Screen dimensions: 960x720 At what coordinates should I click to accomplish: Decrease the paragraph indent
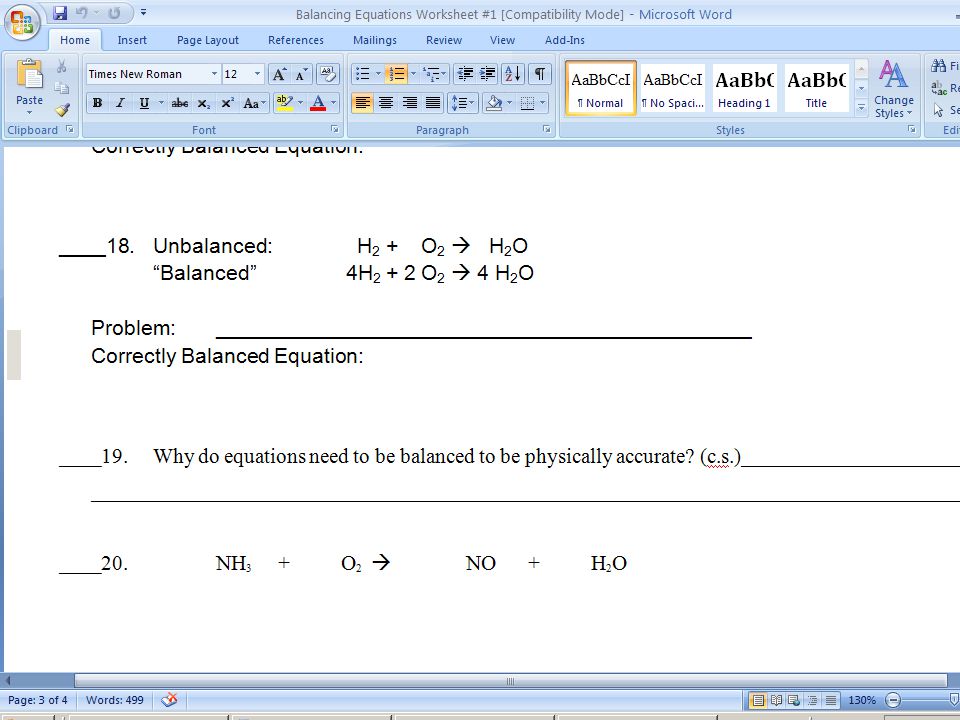[465, 74]
